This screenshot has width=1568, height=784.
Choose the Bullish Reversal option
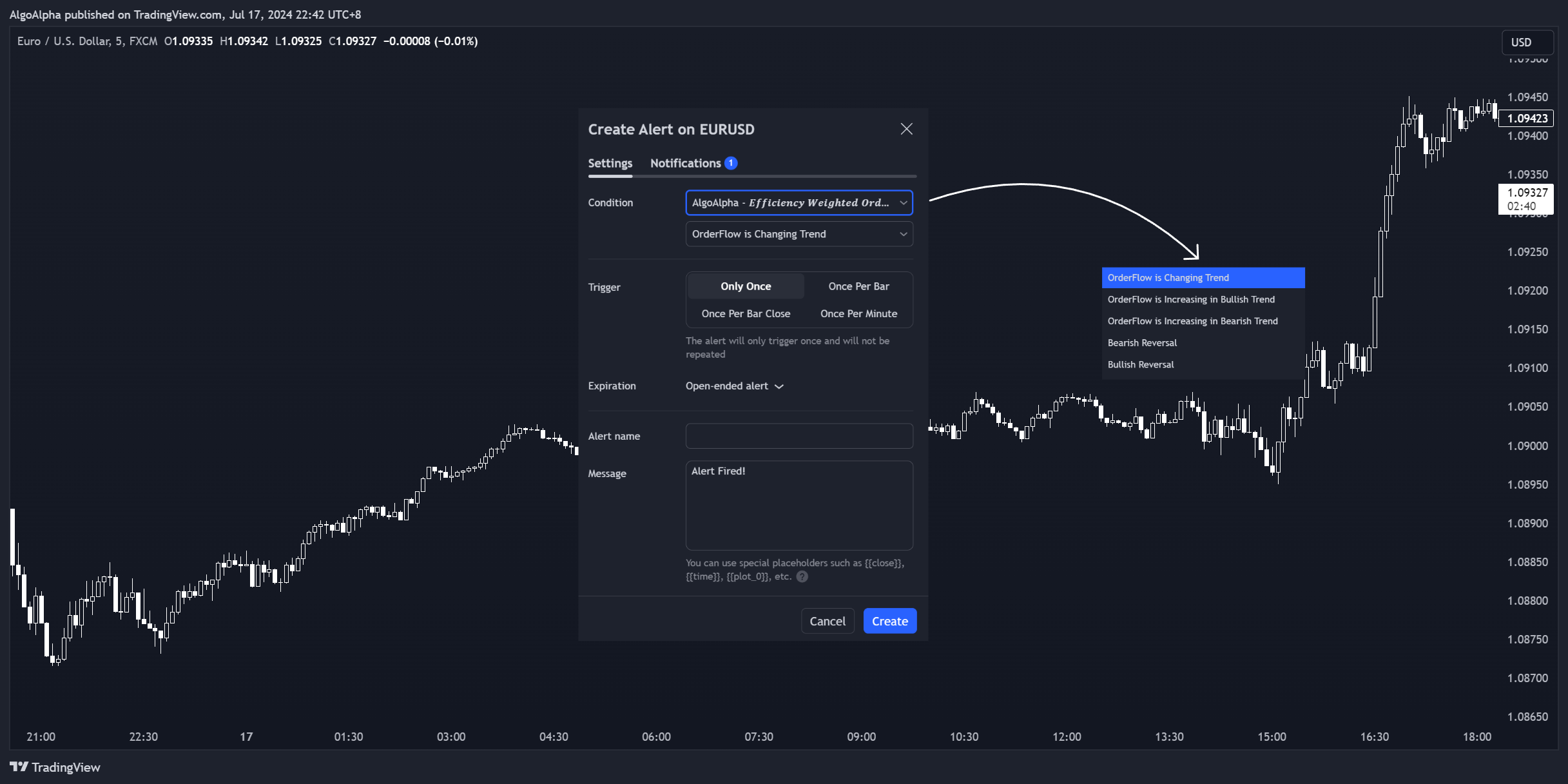[1203, 364]
